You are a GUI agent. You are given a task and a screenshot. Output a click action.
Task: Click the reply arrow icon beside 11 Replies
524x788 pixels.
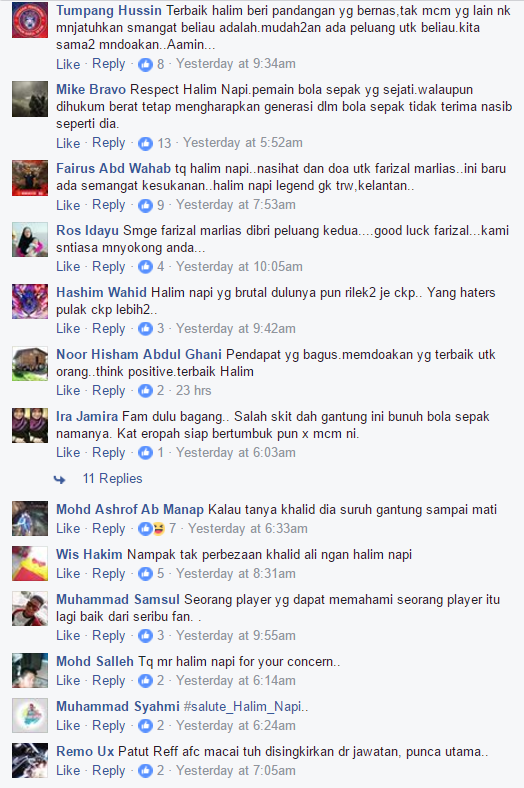pyautogui.click(x=60, y=479)
